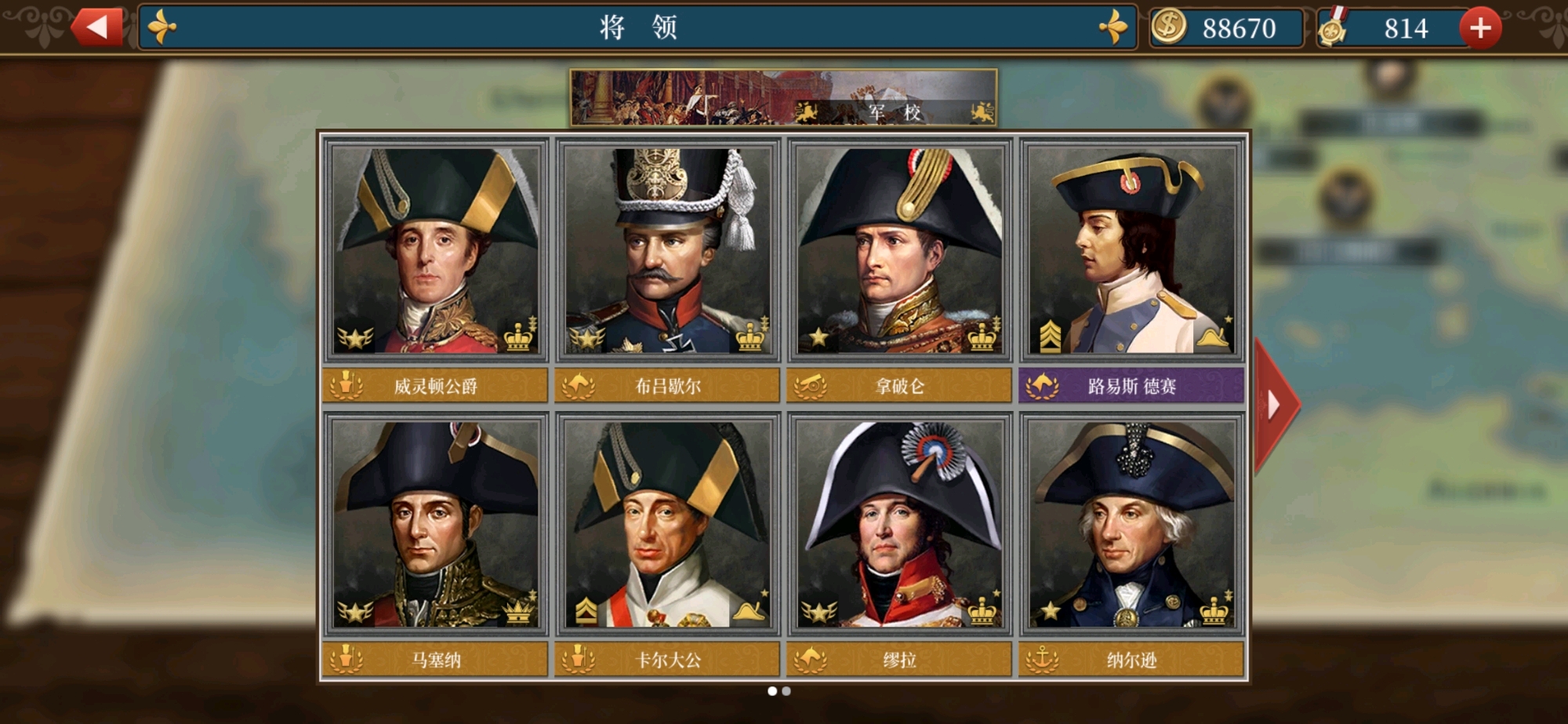Screen dimensions: 1568x724
Task: Select the 路易斯 德赛 purple name bar
Action: 1131,385
